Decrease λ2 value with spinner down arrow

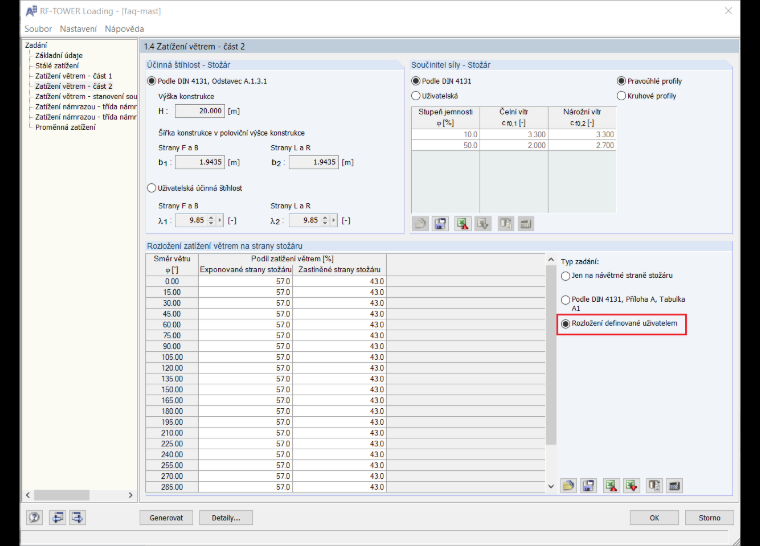325,223
